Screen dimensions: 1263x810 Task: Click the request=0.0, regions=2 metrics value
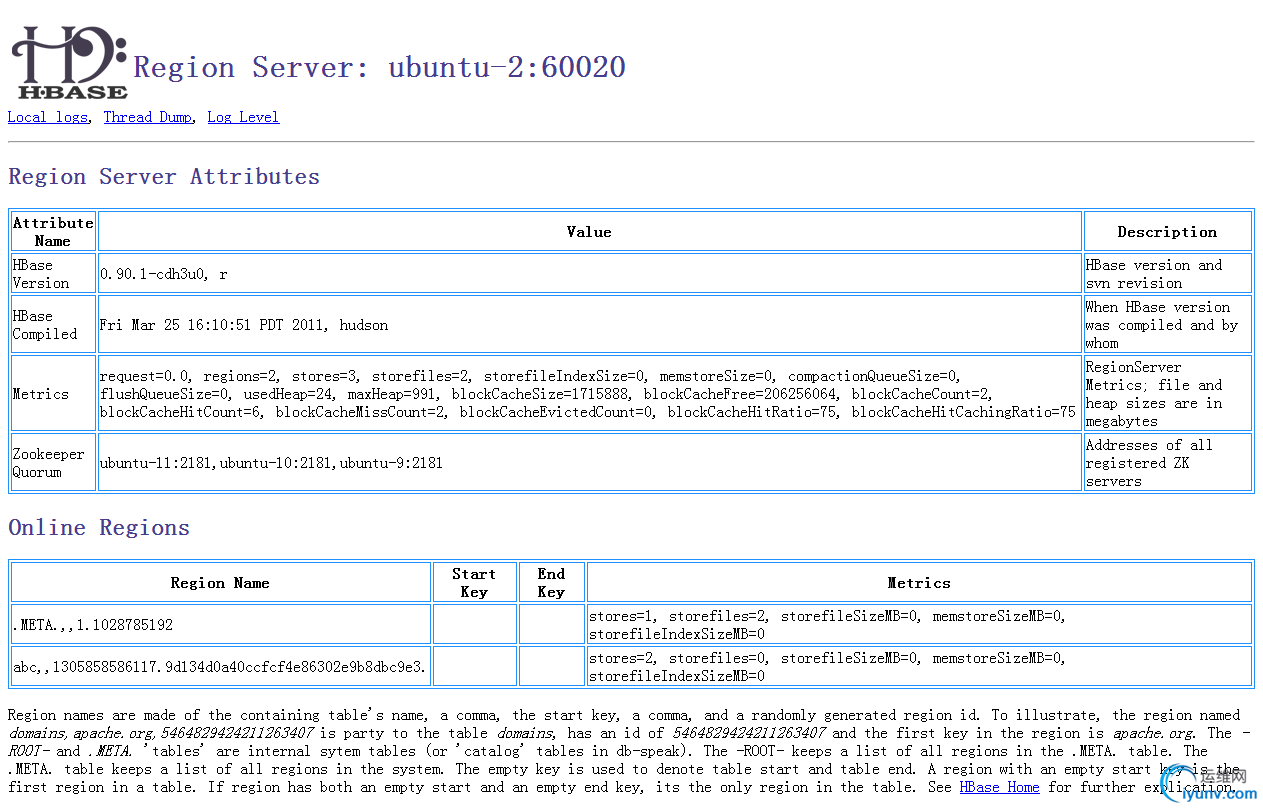[589, 393]
